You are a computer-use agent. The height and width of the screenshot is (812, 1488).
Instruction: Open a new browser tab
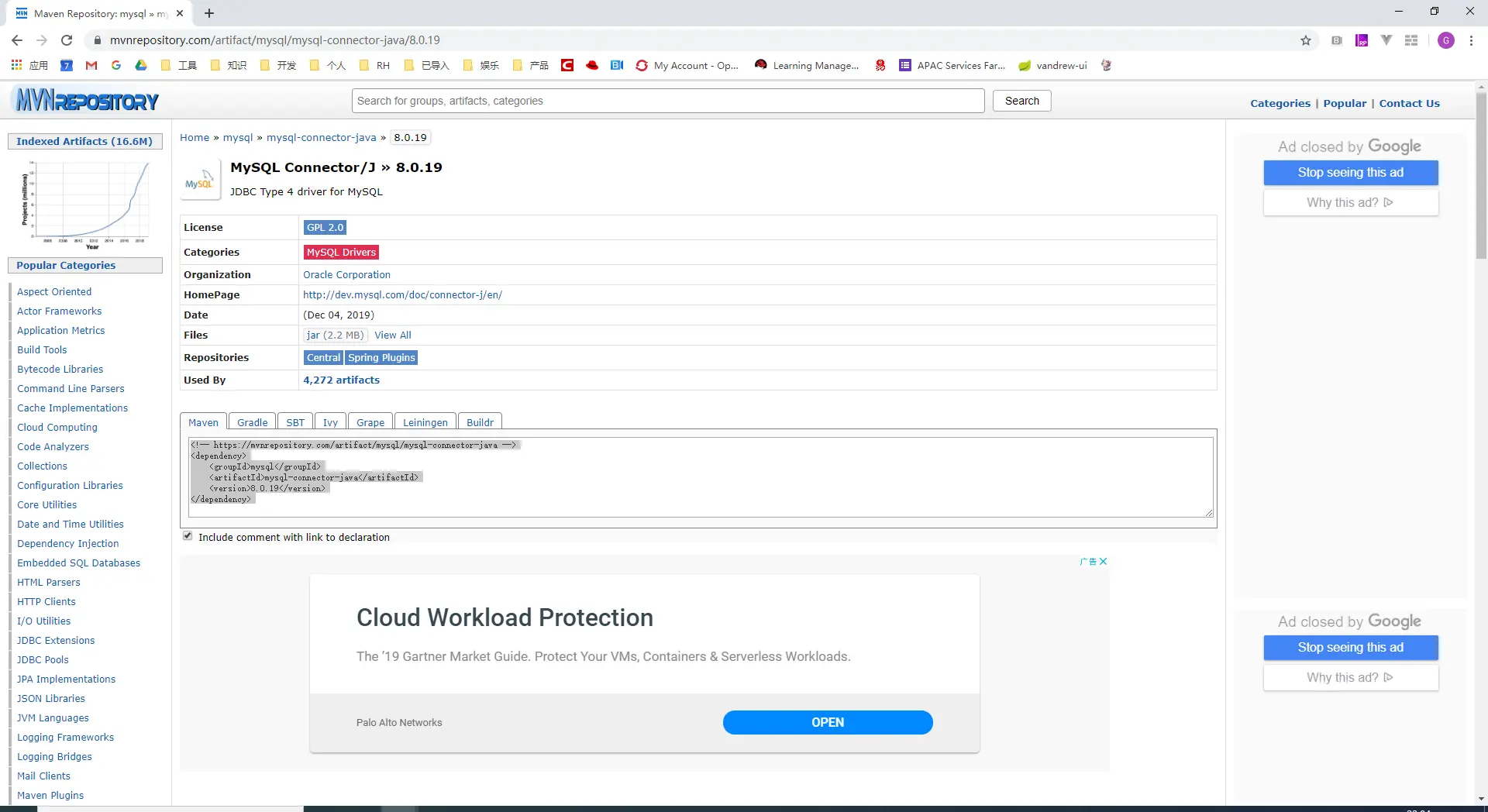[209, 13]
